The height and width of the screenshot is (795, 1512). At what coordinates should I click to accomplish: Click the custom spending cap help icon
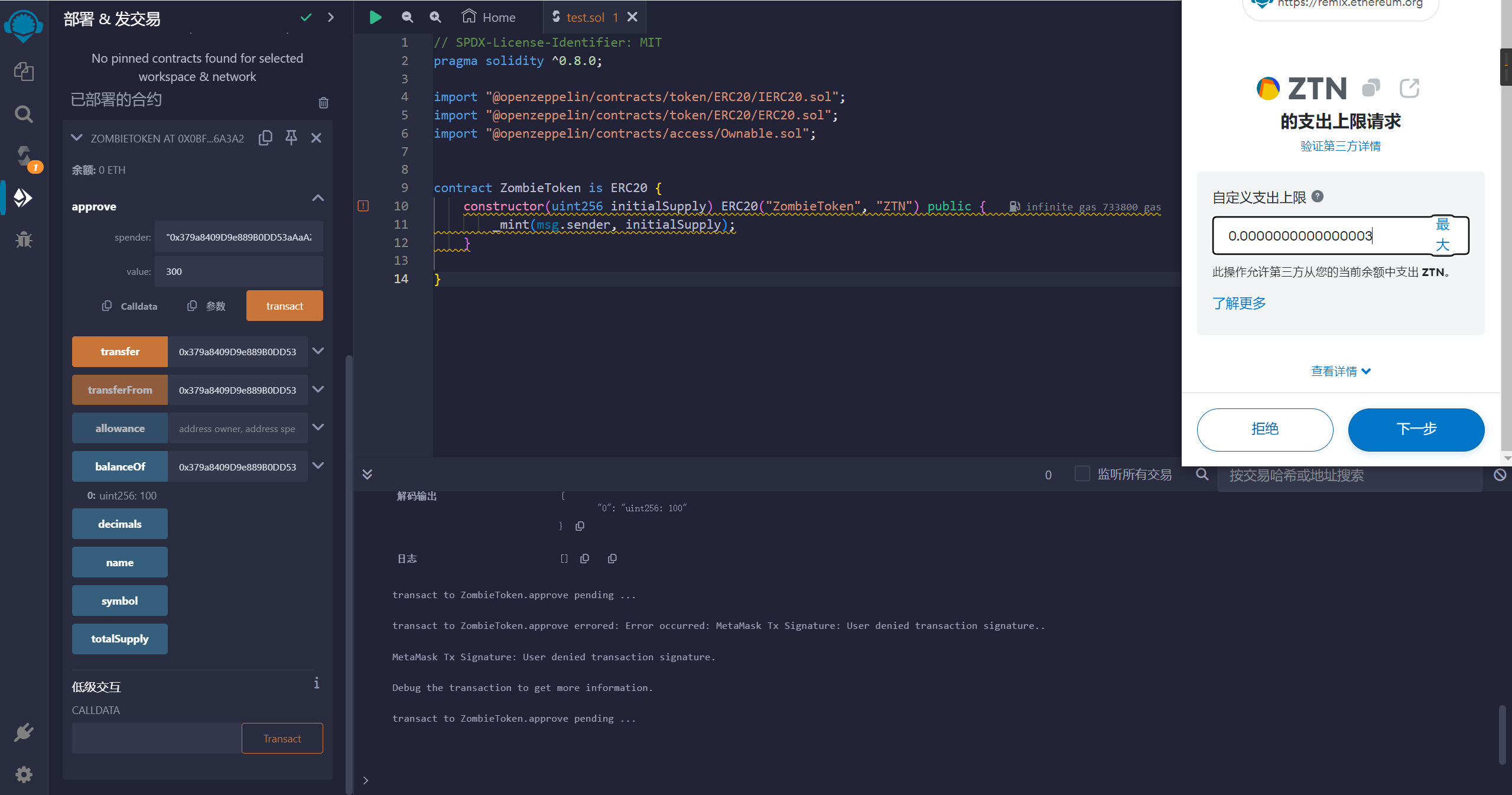point(1318,196)
